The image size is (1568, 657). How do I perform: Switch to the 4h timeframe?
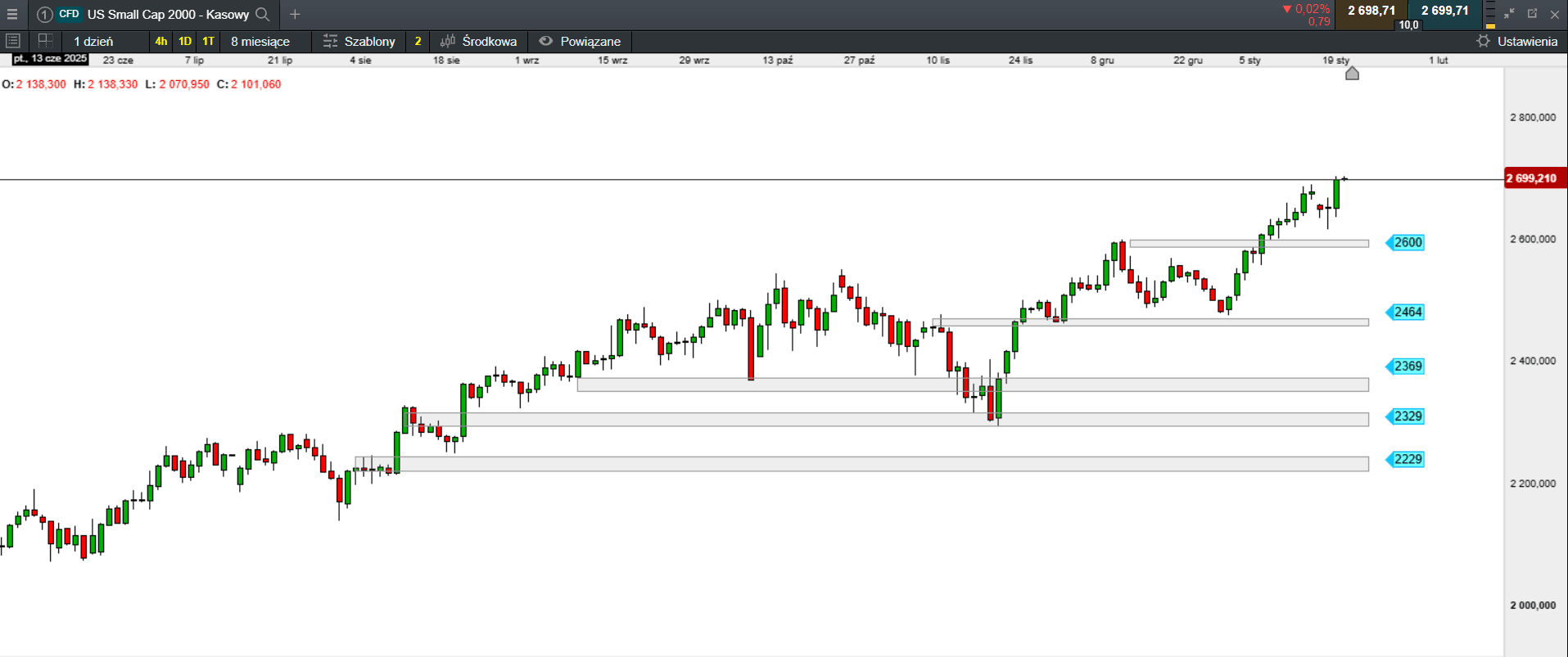(160, 41)
